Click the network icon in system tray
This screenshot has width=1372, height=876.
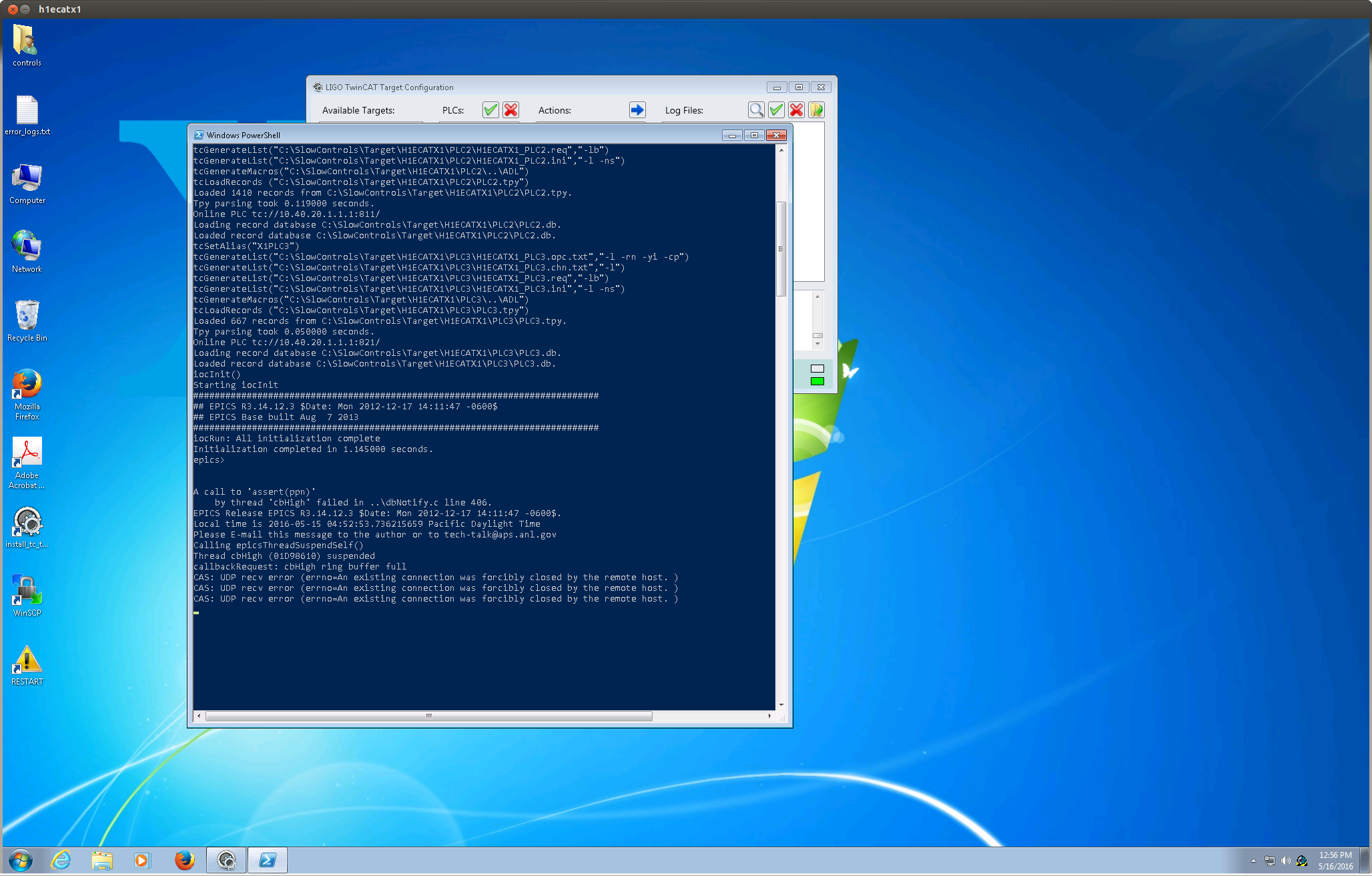(1269, 861)
